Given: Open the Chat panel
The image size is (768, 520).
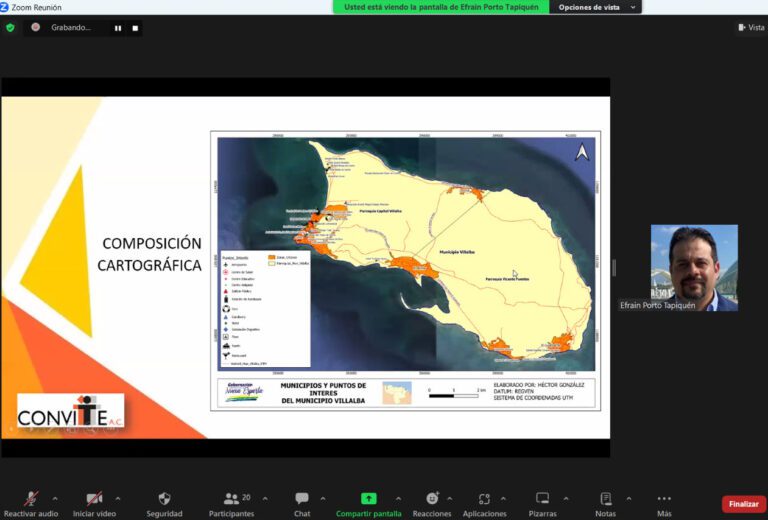Looking at the screenshot, I should (302, 499).
